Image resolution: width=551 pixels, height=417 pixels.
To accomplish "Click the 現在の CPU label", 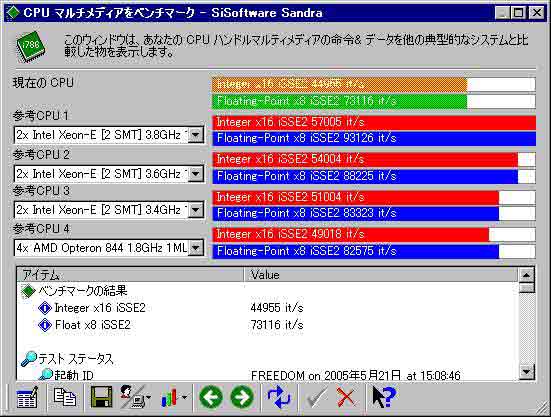I will (x=43, y=83).
